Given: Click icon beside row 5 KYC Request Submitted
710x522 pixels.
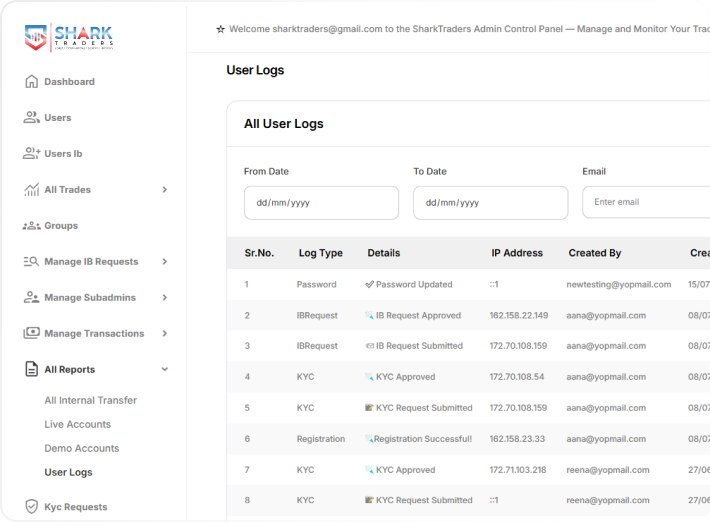Looking at the screenshot, I should click(369, 407).
